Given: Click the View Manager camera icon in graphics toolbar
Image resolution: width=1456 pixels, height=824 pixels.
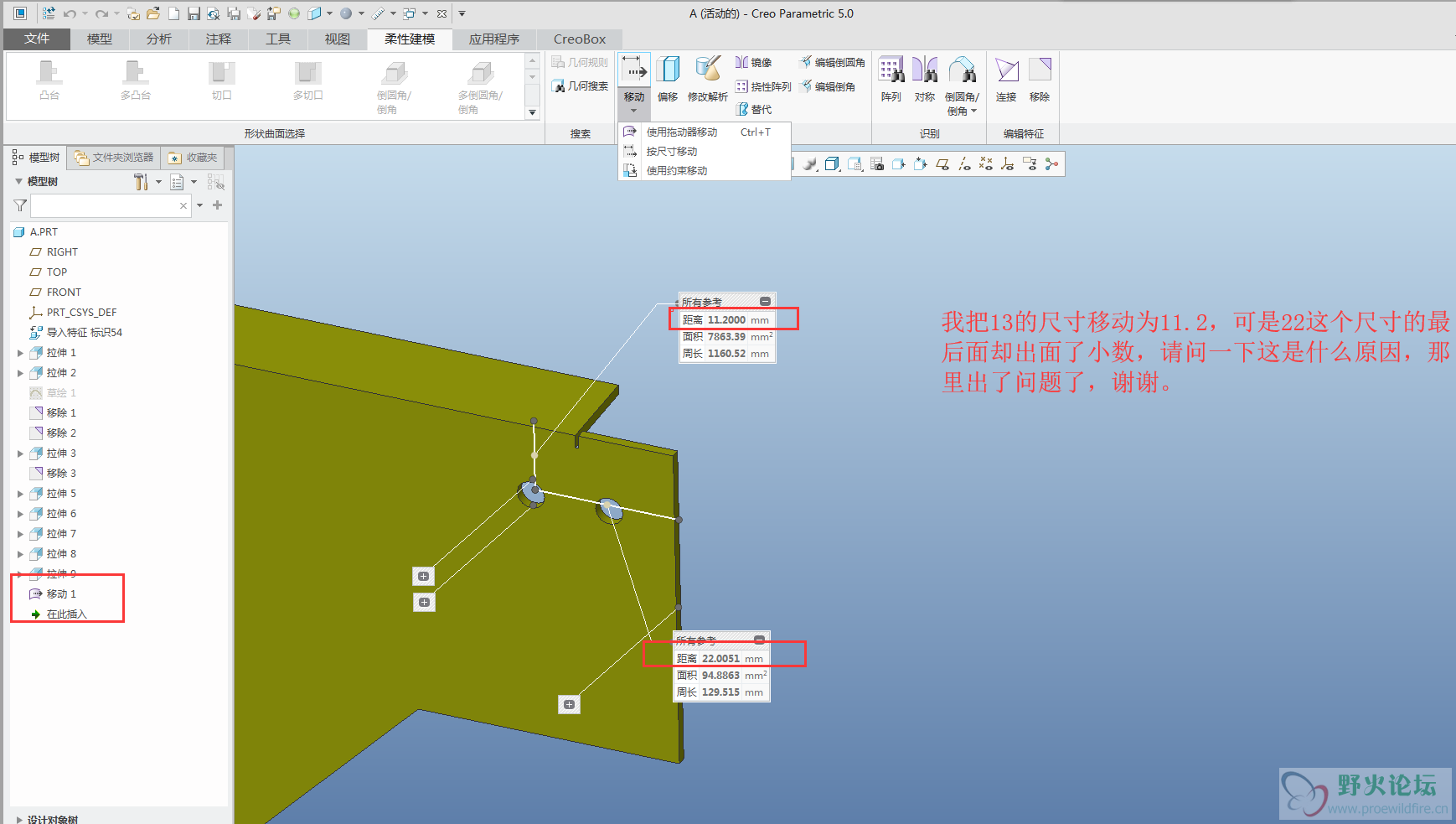Looking at the screenshot, I should (877, 164).
